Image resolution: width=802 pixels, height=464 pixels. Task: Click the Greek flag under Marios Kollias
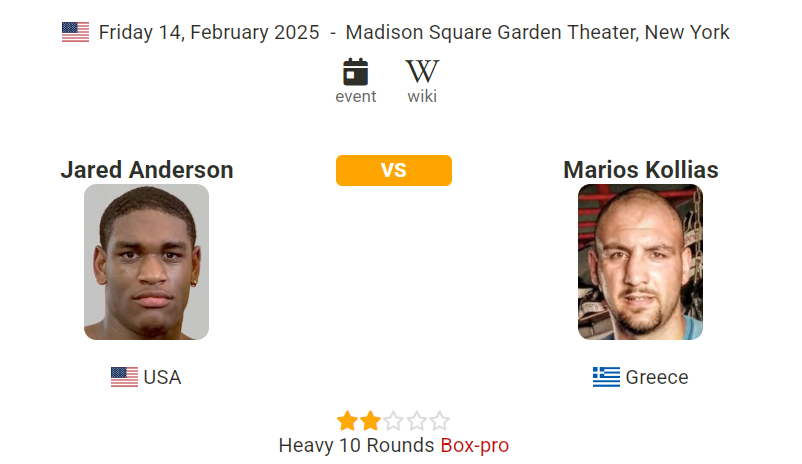pos(606,377)
